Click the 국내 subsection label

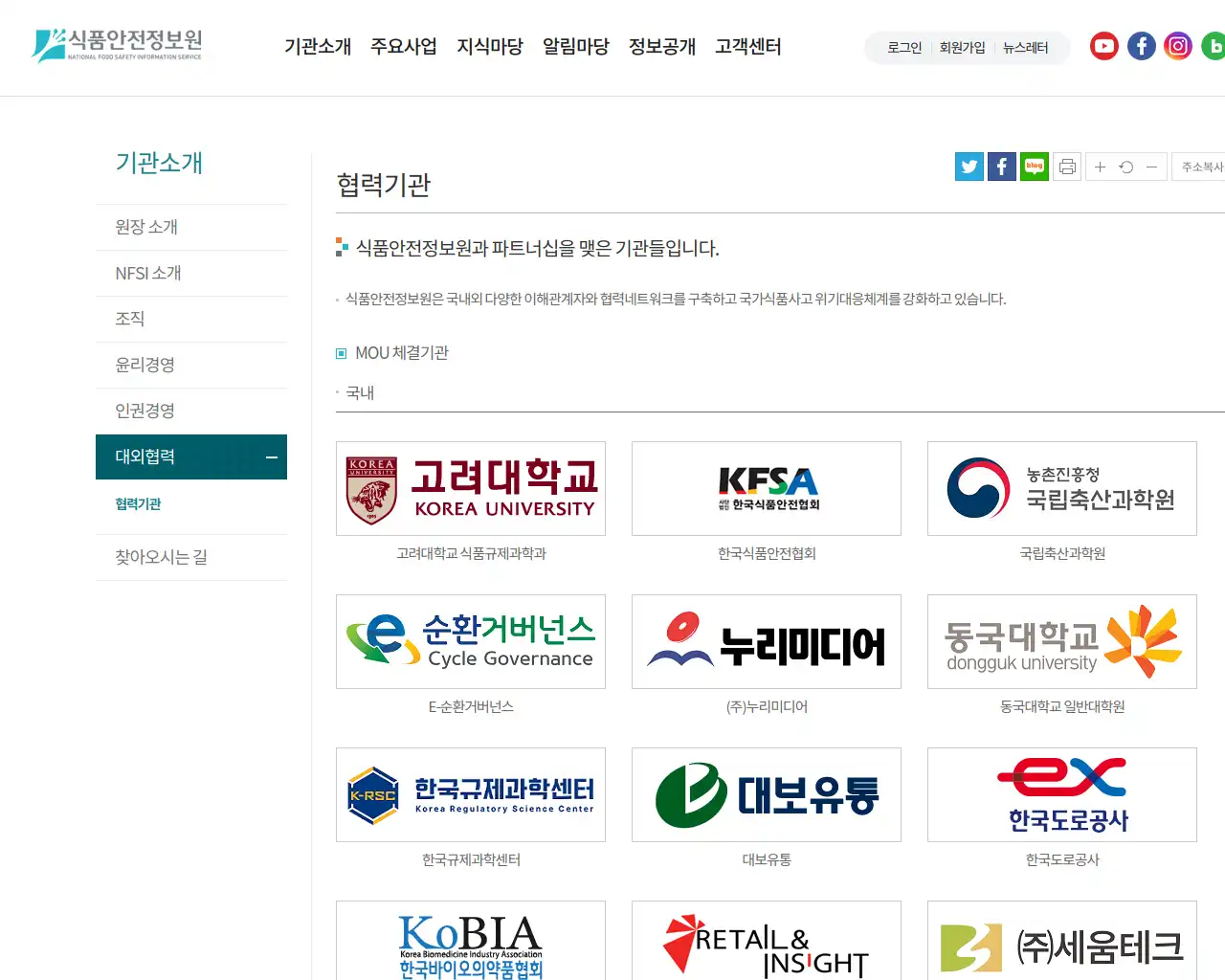[x=360, y=392]
